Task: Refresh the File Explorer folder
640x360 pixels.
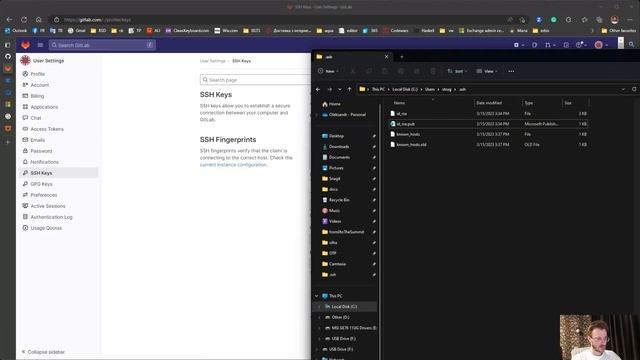Action: [634, 89]
